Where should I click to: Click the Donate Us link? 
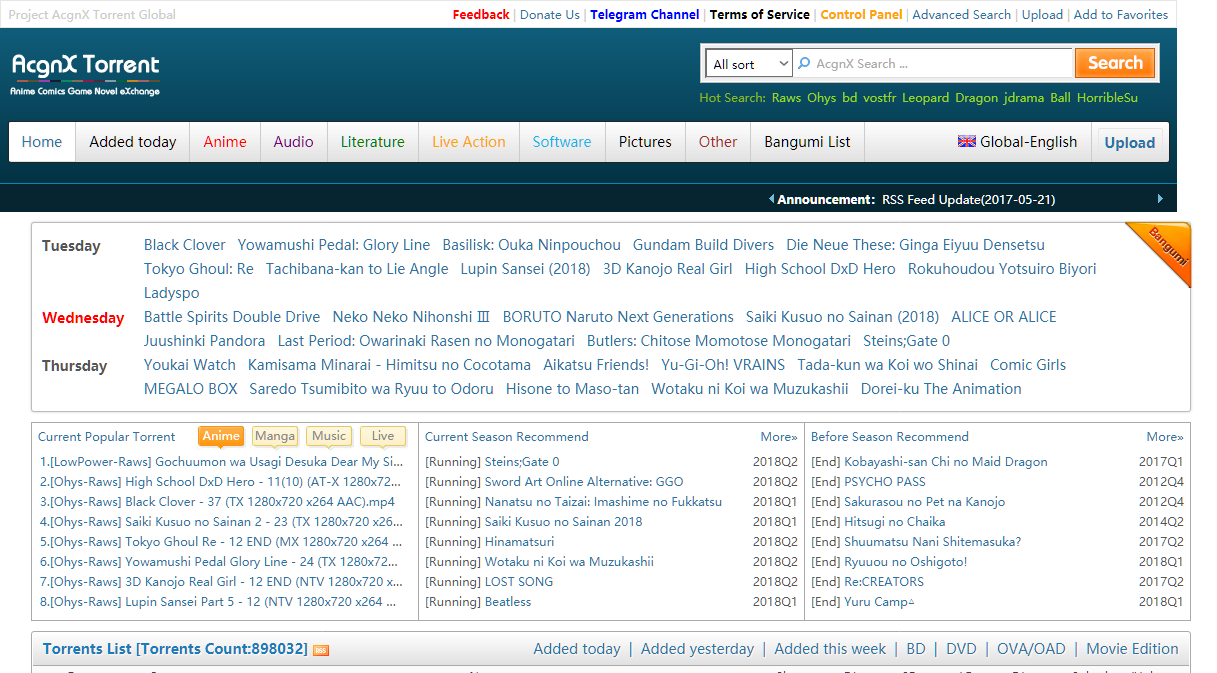click(x=550, y=15)
